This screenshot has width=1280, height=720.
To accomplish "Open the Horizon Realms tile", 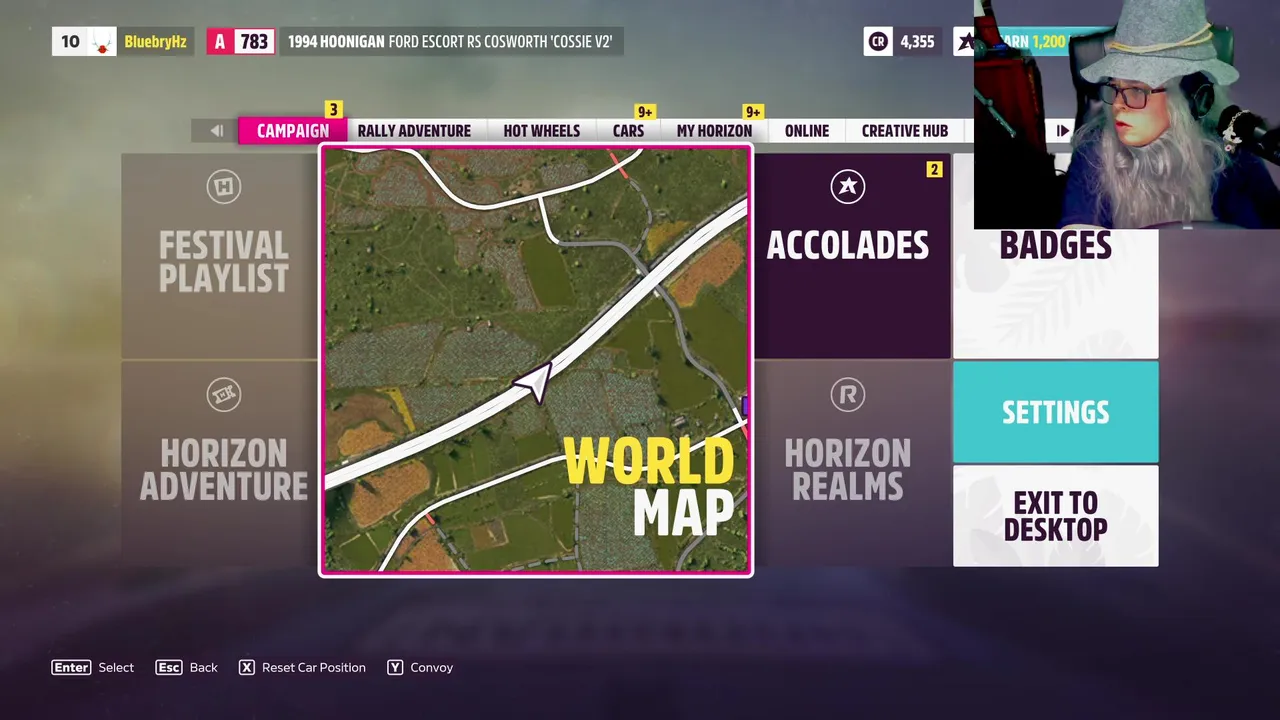I will point(851,463).
